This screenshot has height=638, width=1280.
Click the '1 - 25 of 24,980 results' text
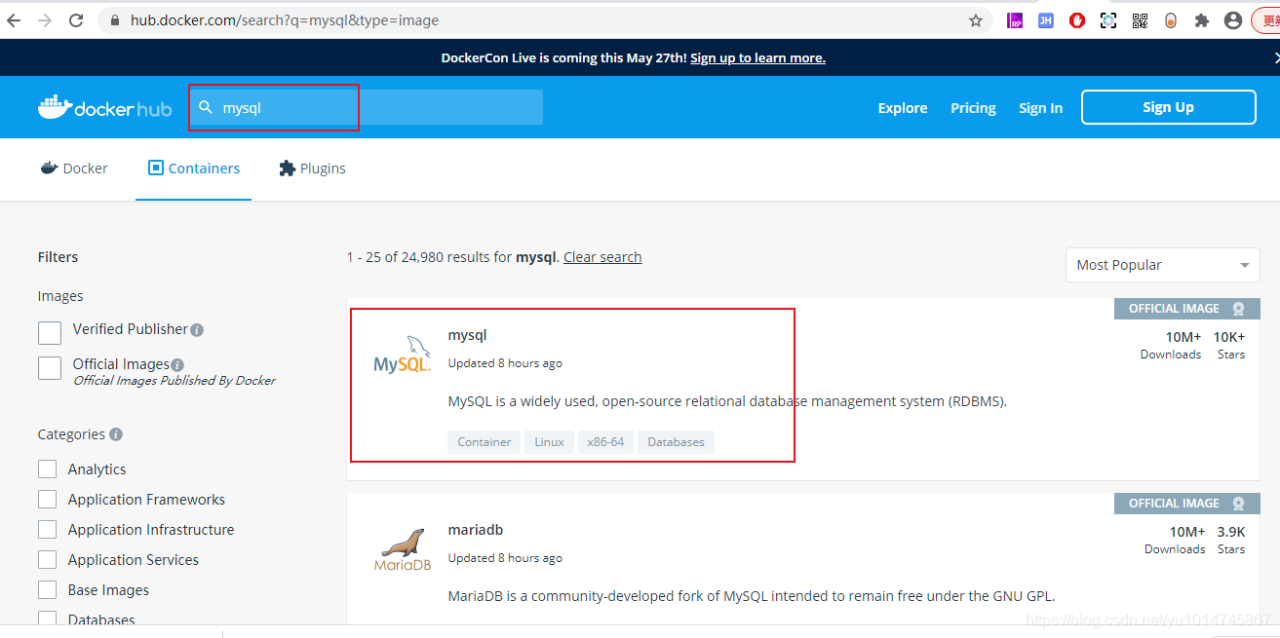click(x=429, y=257)
